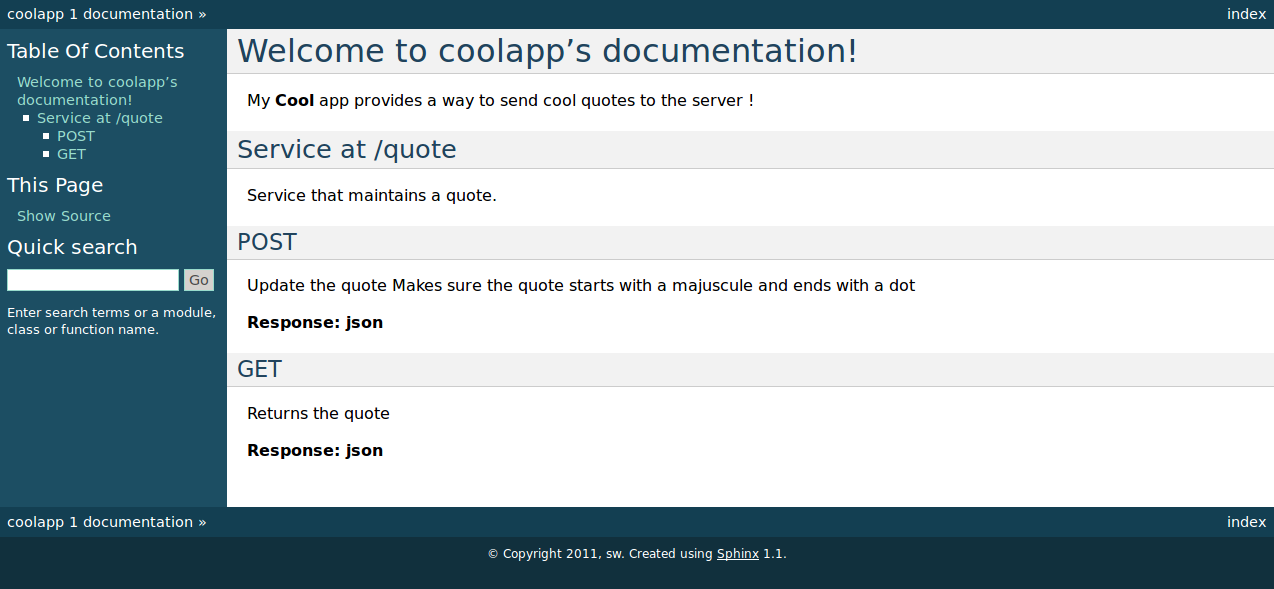The height and width of the screenshot is (589, 1274).
Task: Jump to POST section from sidebar
Action: [x=76, y=136]
